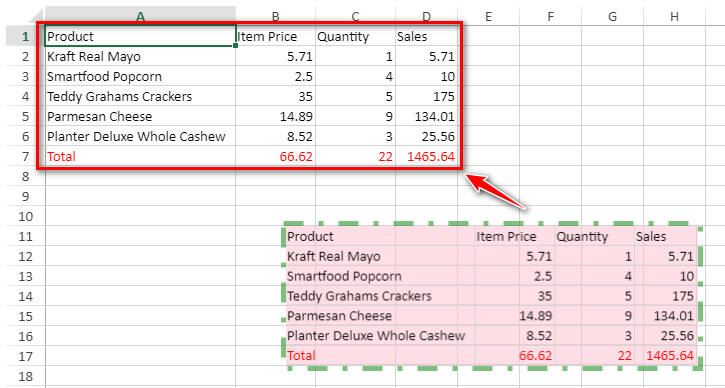This screenshot has width=725, height=388.
Task: Select column E header
Action: 488,16
